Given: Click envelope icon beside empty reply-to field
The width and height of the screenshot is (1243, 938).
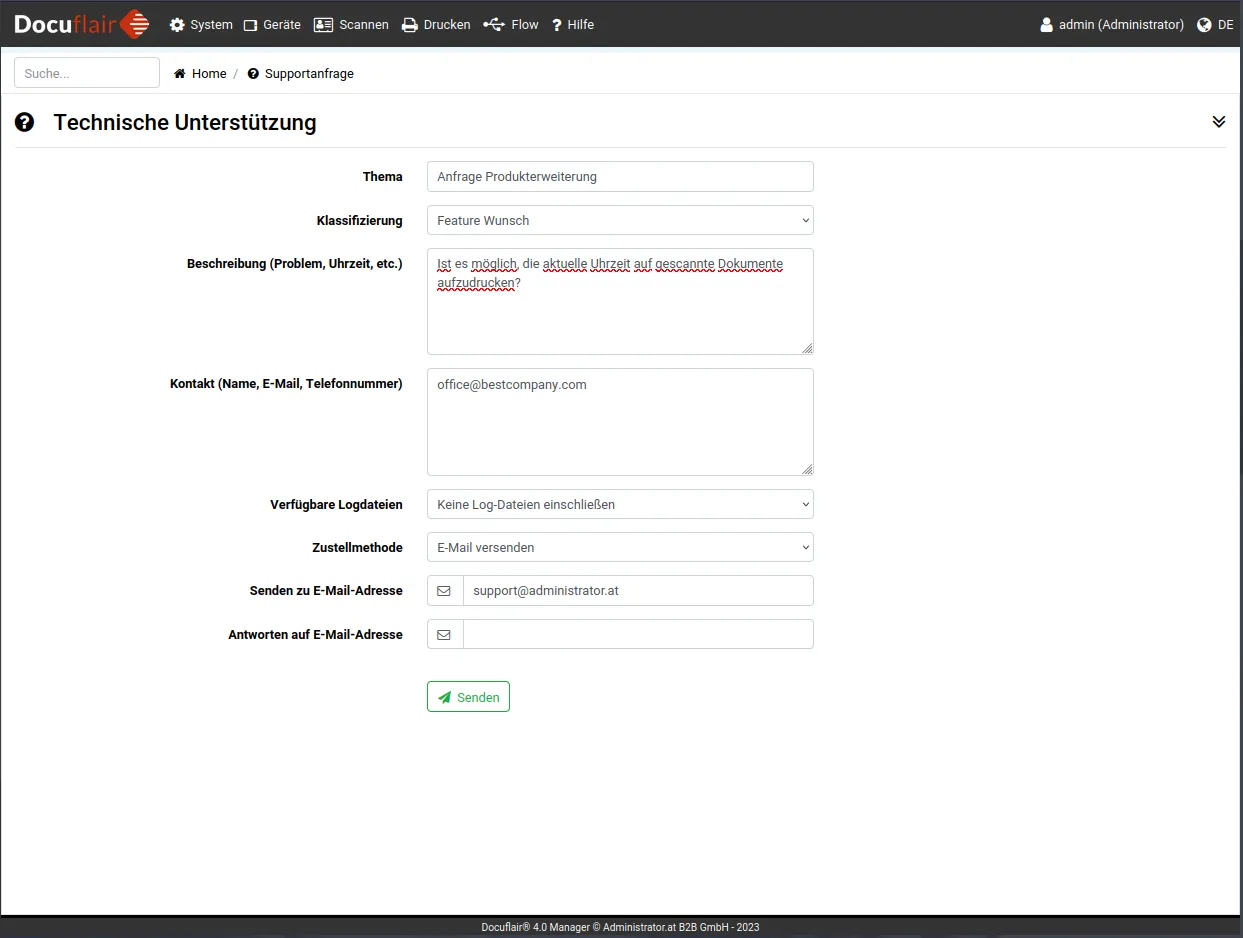Looking at the screenshot, I should click(445, 635).
